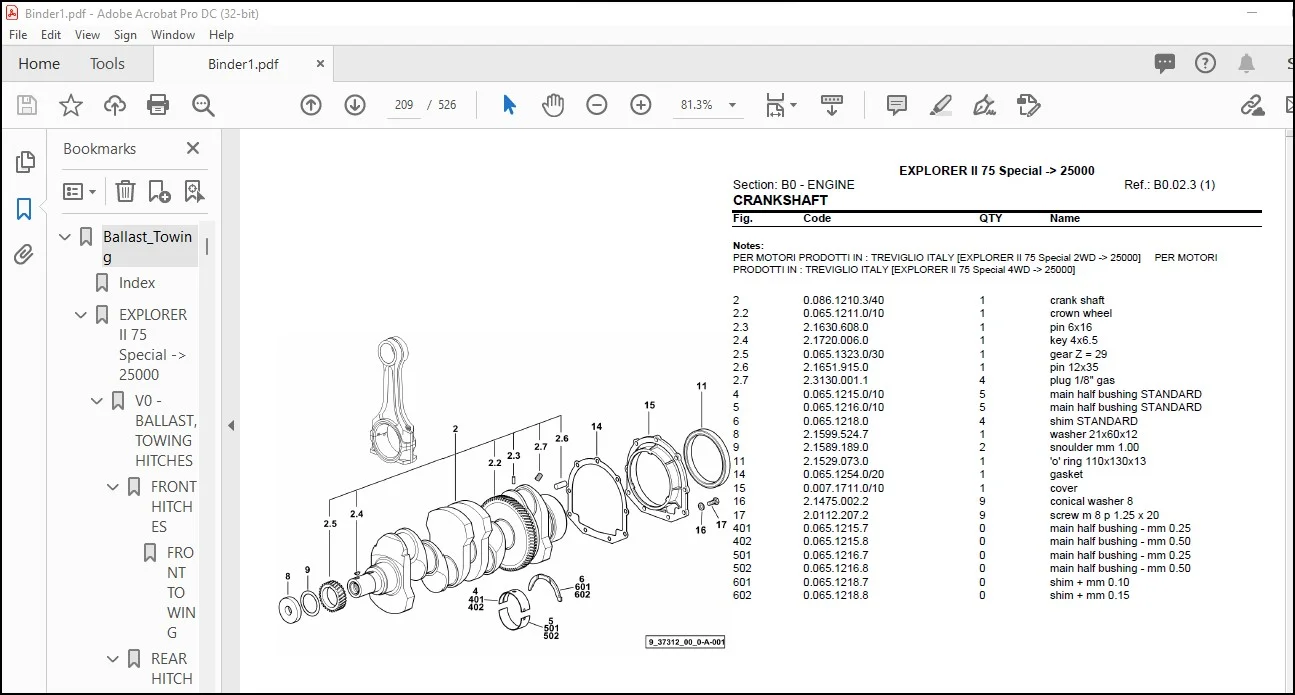Print the document

click(x=158, y=105)
